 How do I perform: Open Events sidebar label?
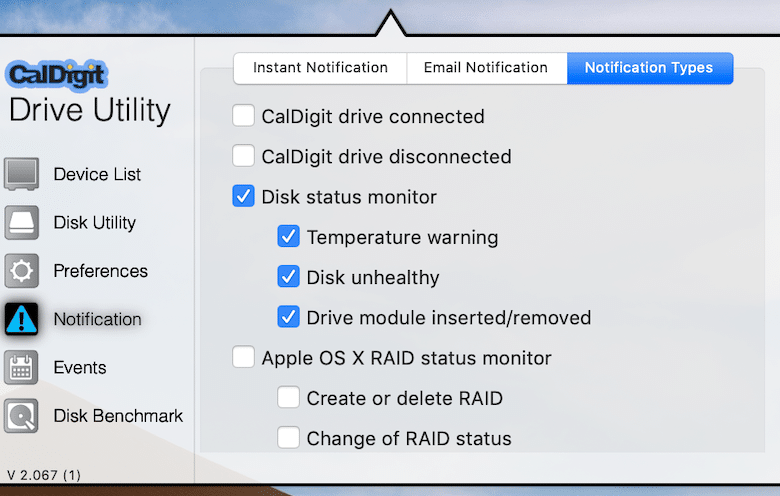[x=80, y=368]
